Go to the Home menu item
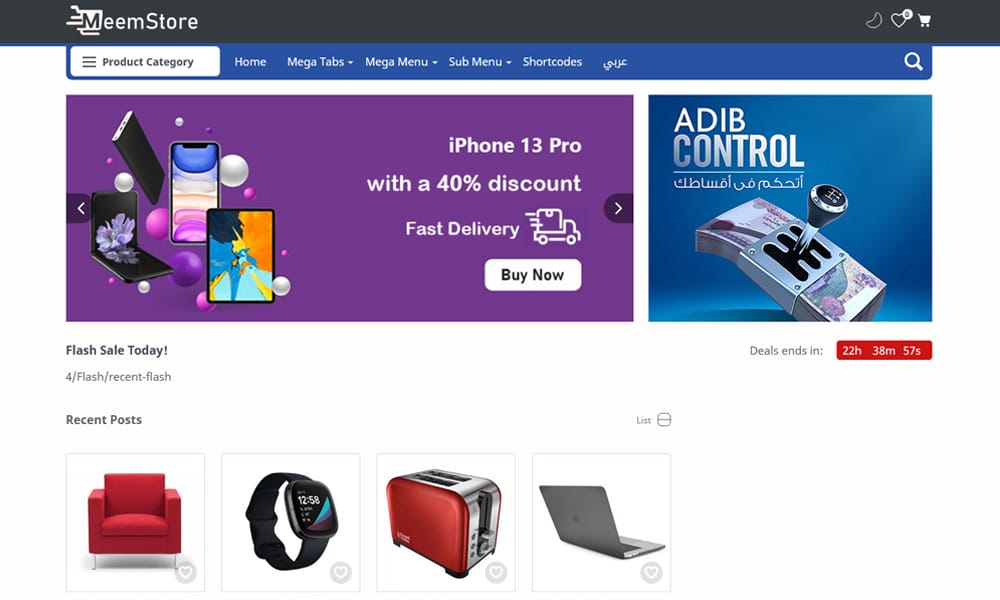This screenshot has height=600, width=1000. tap(250, 62)
